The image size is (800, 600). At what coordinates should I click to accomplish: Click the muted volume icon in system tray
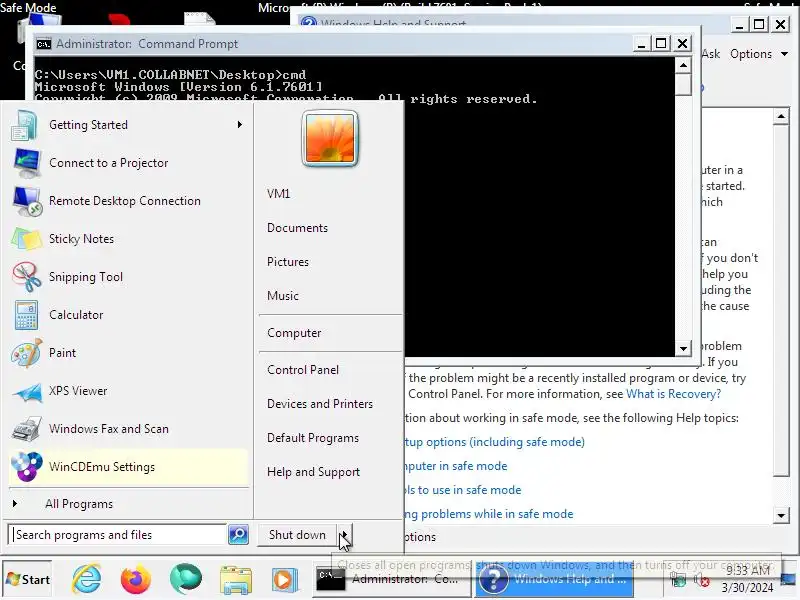pyautogui.click(x=702, y=580)
